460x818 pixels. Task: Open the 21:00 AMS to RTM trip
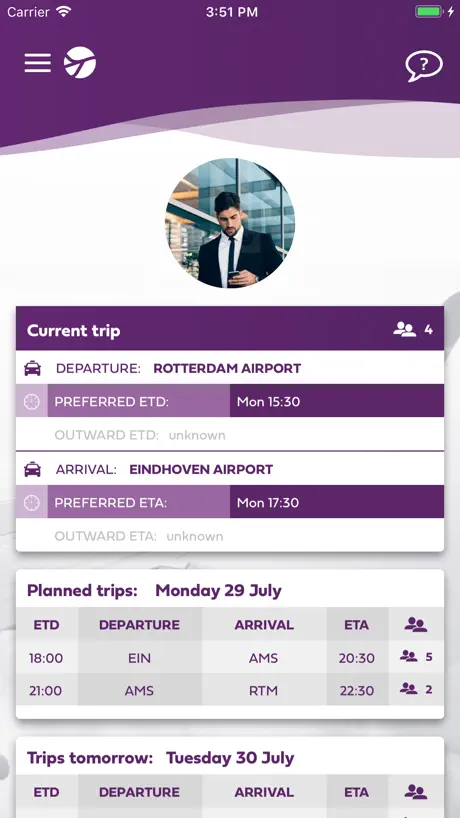[x=230, y=690]
